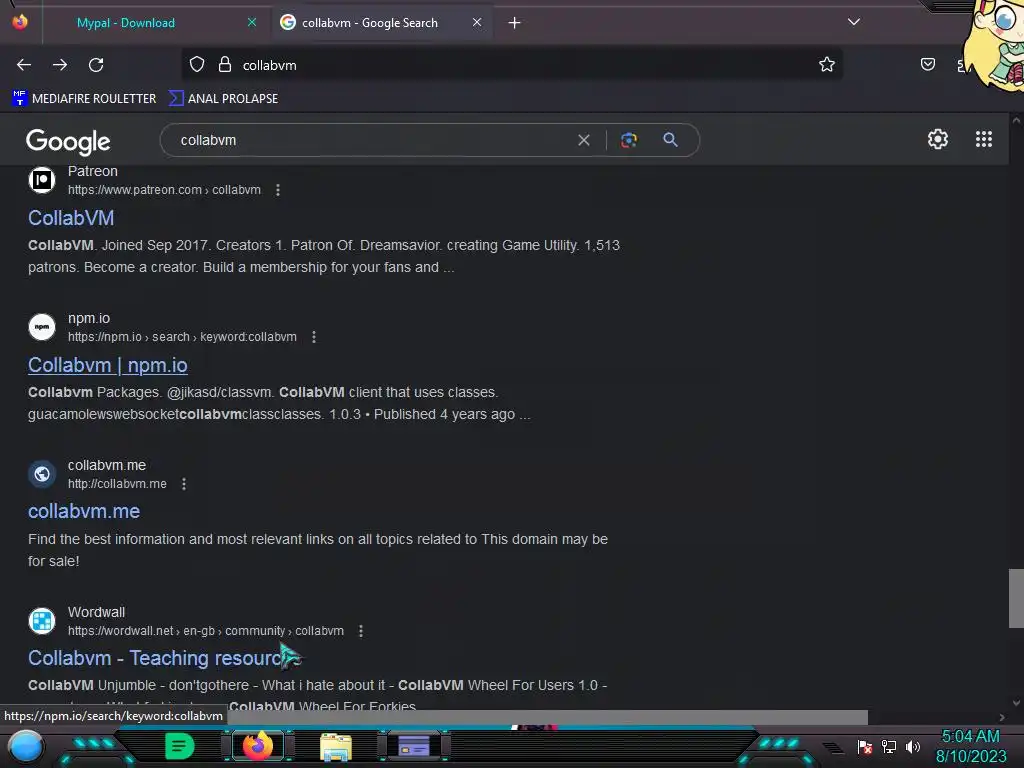Image resolution: width=1024 pixels, height=768 pixels.
Task: Open Action Center flag in system tray
Action: pyautogui.click(x=865, y=746)
